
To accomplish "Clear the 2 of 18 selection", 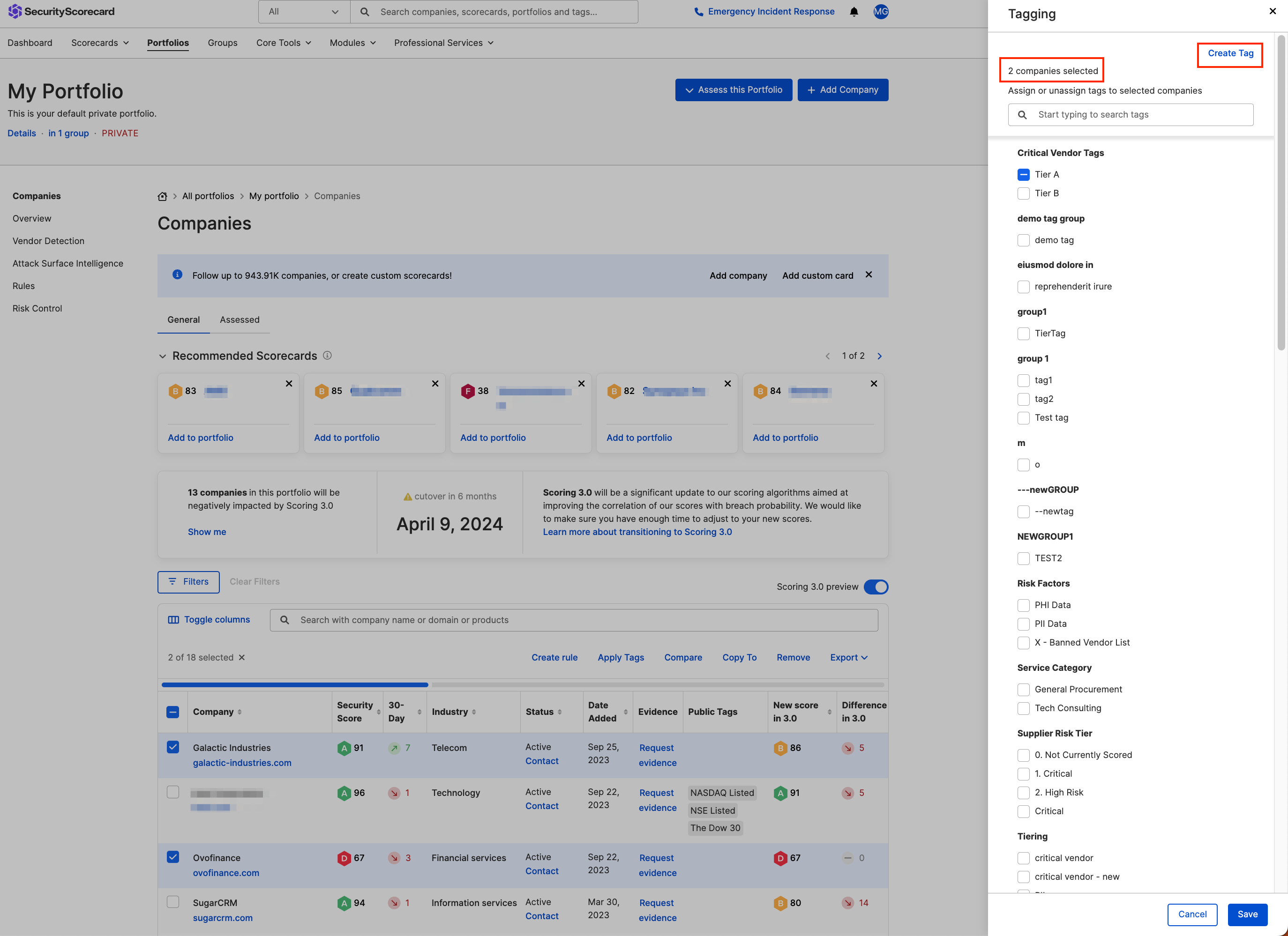I will click(242, 657).
